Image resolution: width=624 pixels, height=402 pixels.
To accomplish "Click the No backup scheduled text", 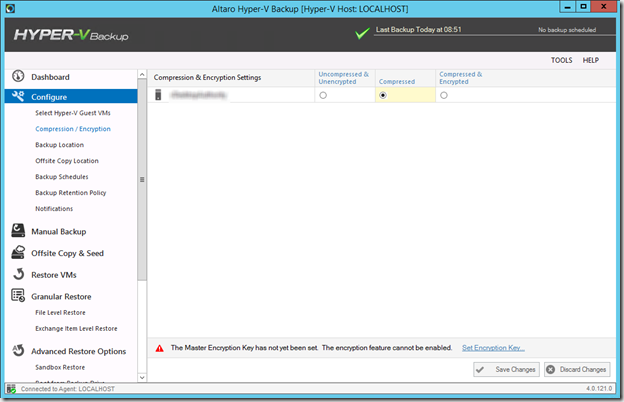I will click(567, 30).
